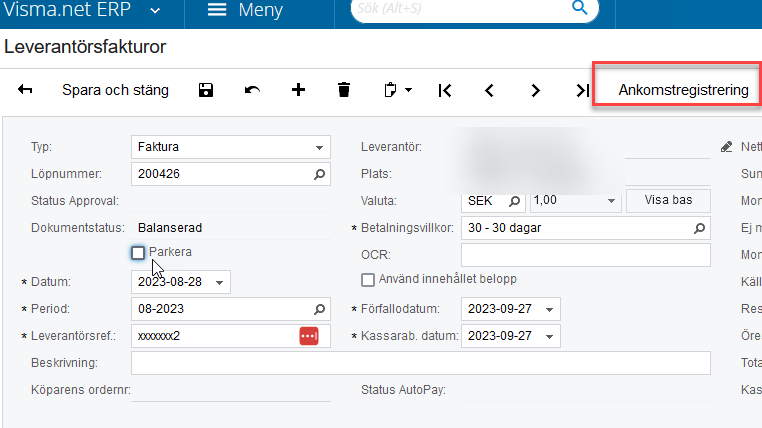This screenshot has width=762, height=428.
Task: Click the Löpnummer field value 200426
Action: point(158,174)
